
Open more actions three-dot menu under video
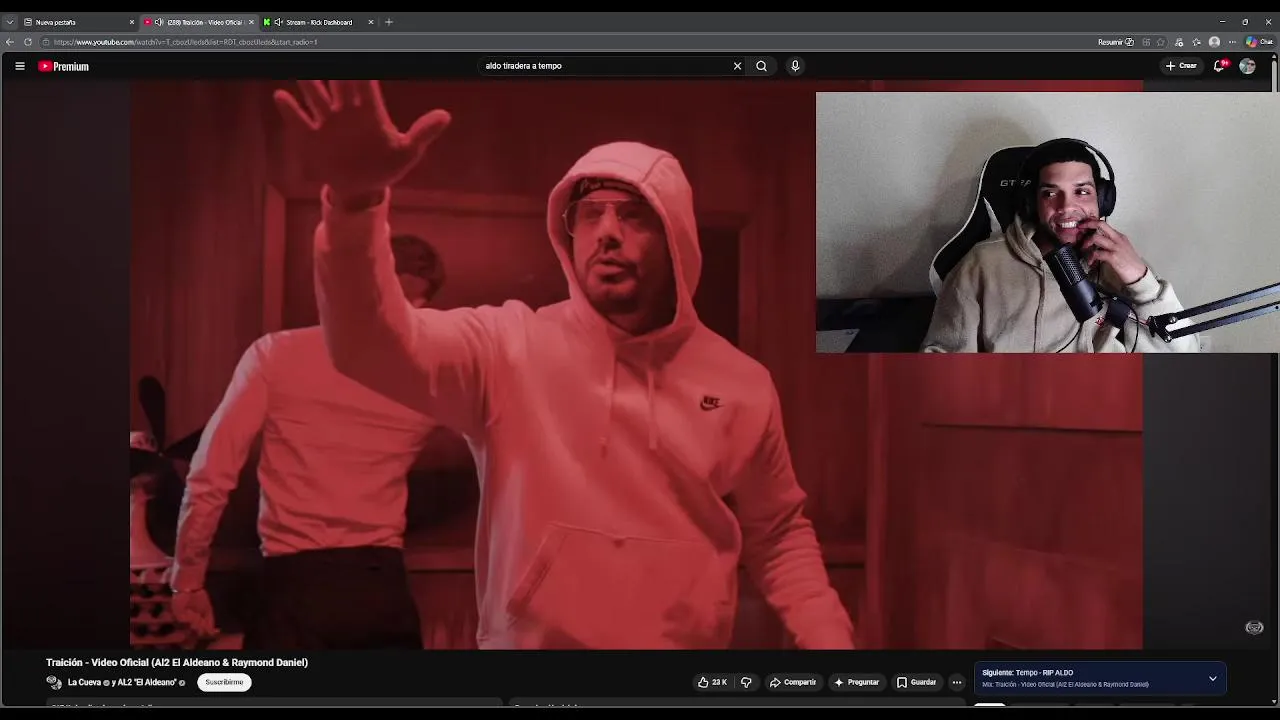[957, 682]
